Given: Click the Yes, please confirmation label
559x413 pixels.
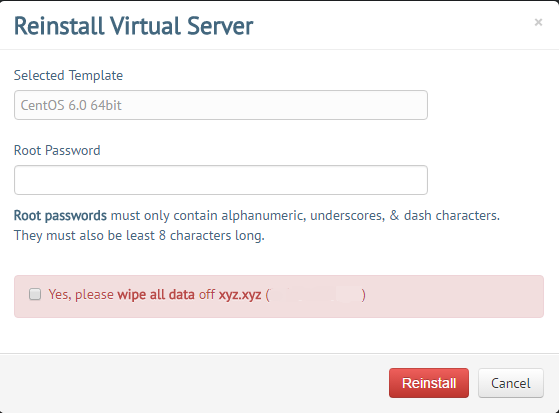Looking at the screenshot, I should click(x=81, y=295).
